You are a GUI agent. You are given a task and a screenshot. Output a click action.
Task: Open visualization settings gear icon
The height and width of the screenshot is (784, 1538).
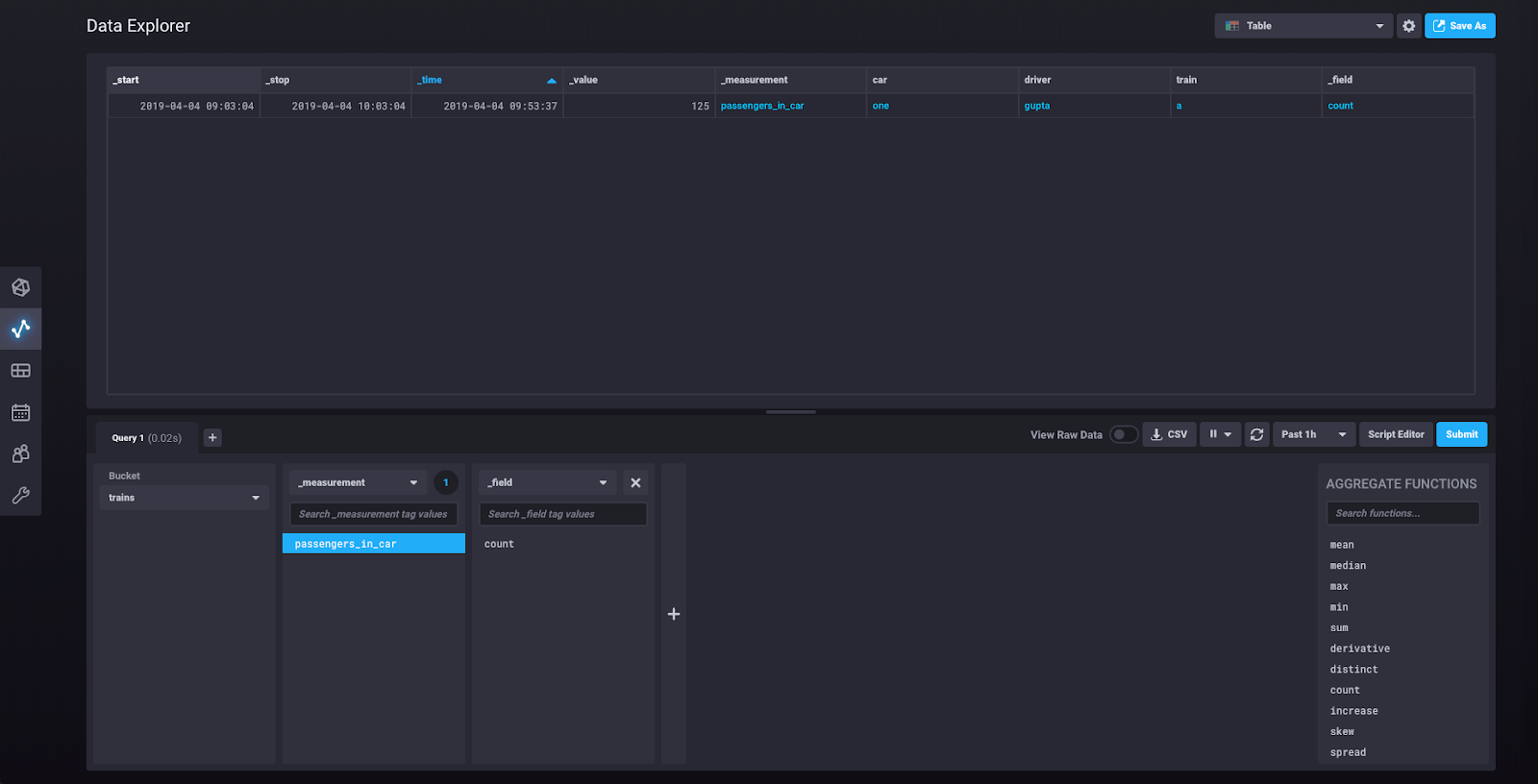click(1408, 26)
